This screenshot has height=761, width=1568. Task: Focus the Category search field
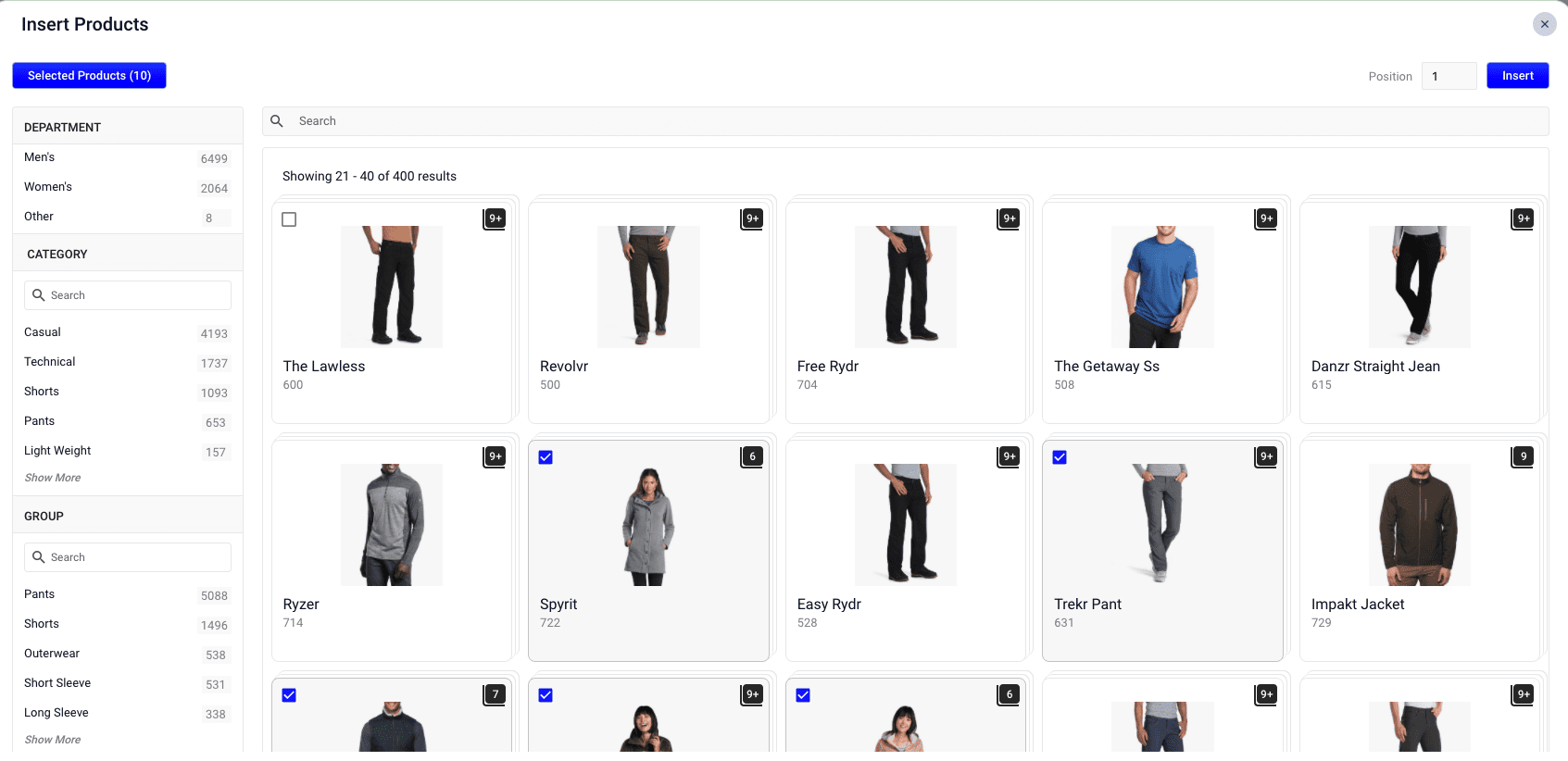[x=128, y=295]
